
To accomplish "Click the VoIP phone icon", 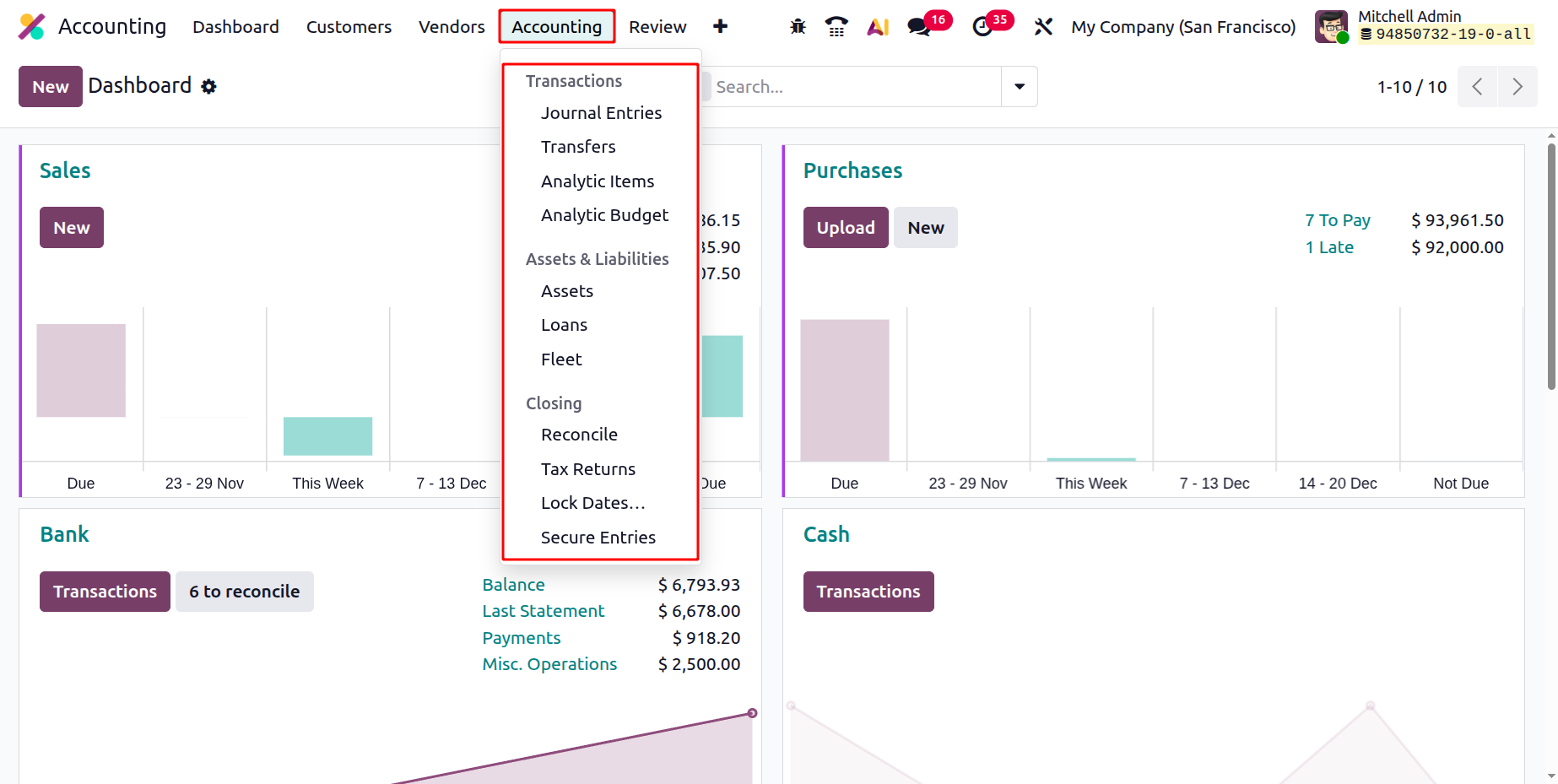I will pos(836,27).
